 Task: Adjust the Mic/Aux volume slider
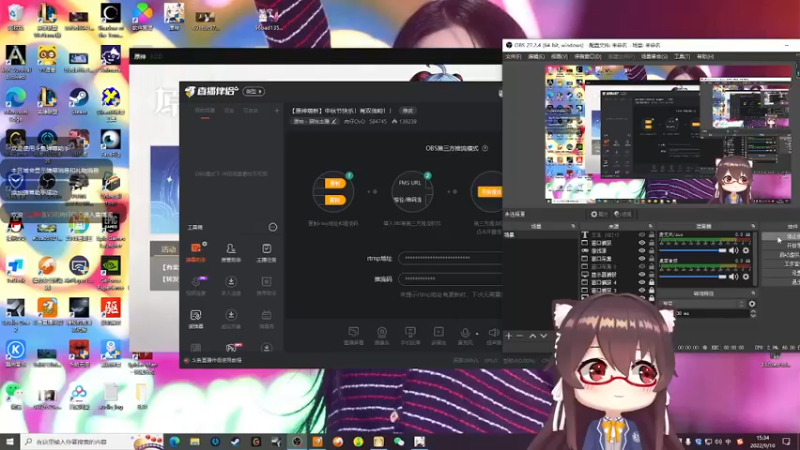click(693, 251)
